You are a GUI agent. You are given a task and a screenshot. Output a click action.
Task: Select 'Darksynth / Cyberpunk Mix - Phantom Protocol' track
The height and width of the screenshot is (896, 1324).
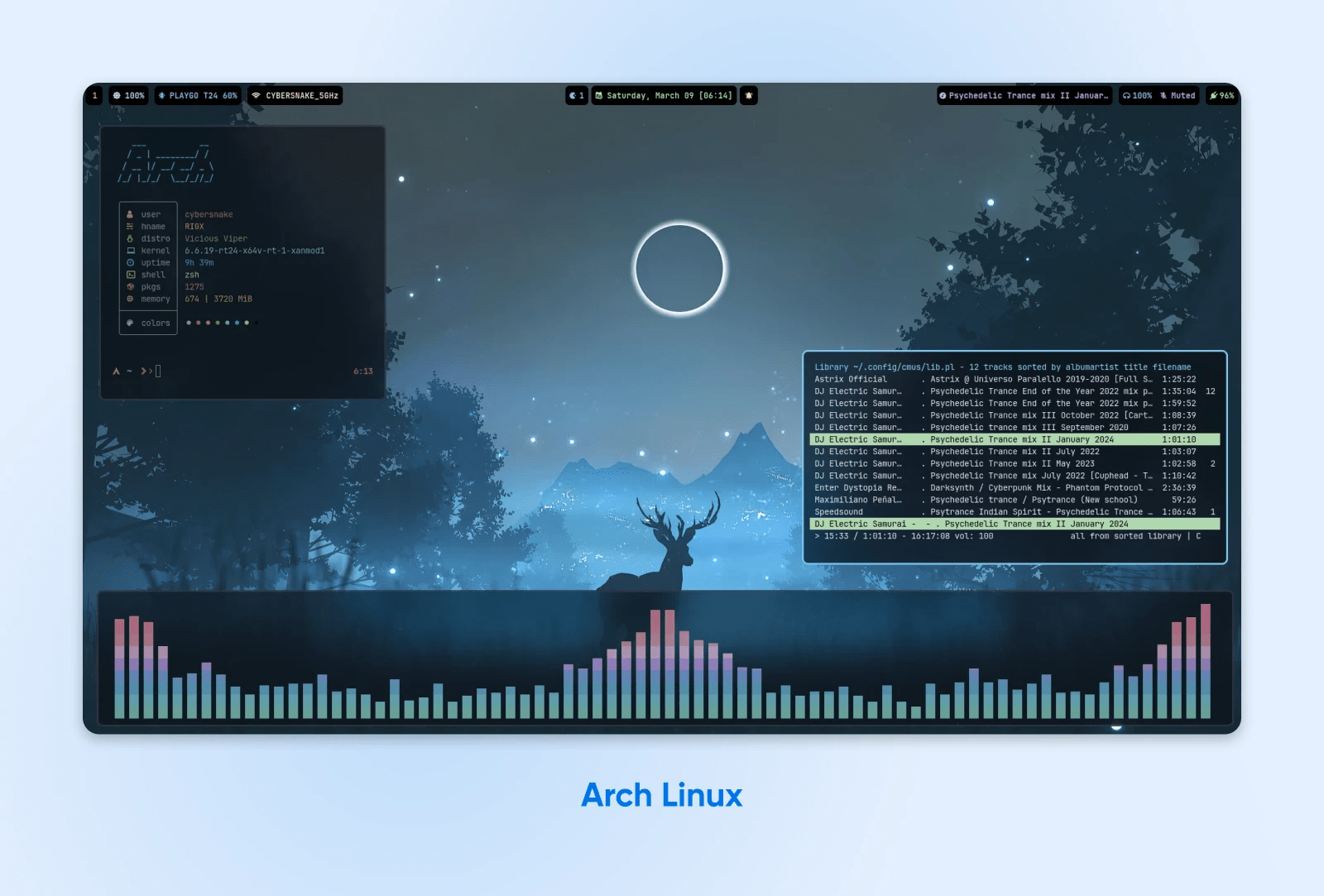1015,488
